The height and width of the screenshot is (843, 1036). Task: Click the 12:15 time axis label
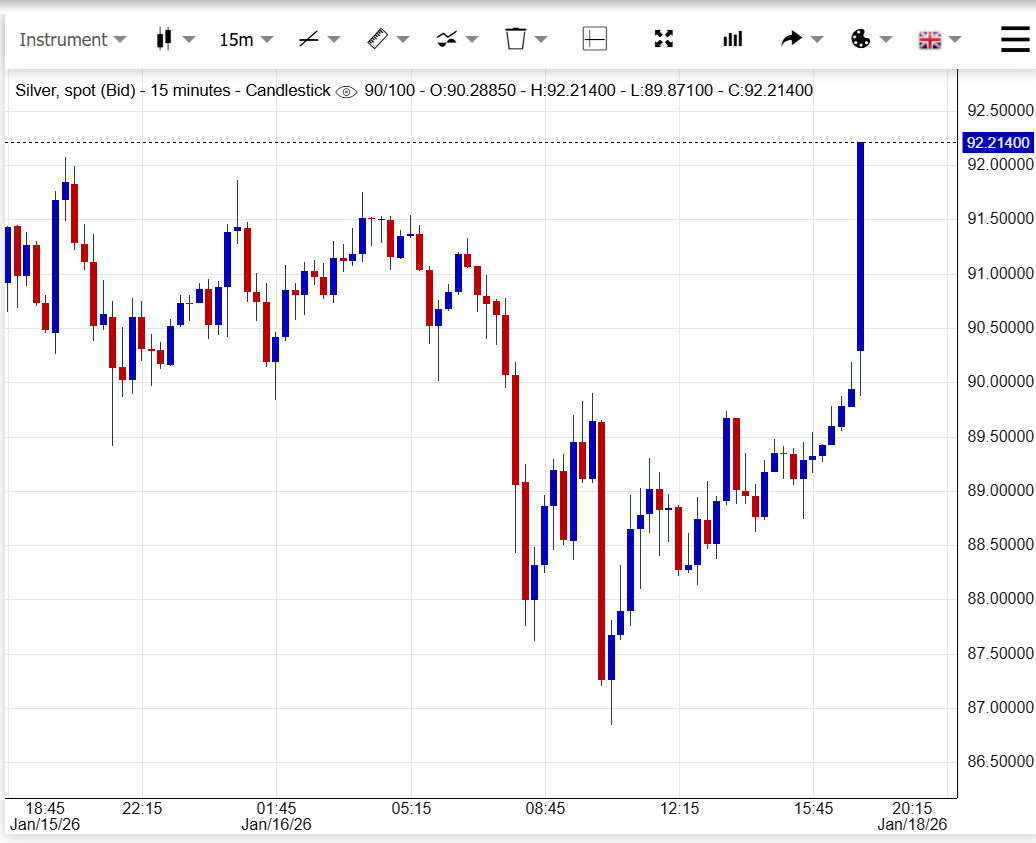tap(679, 808)
